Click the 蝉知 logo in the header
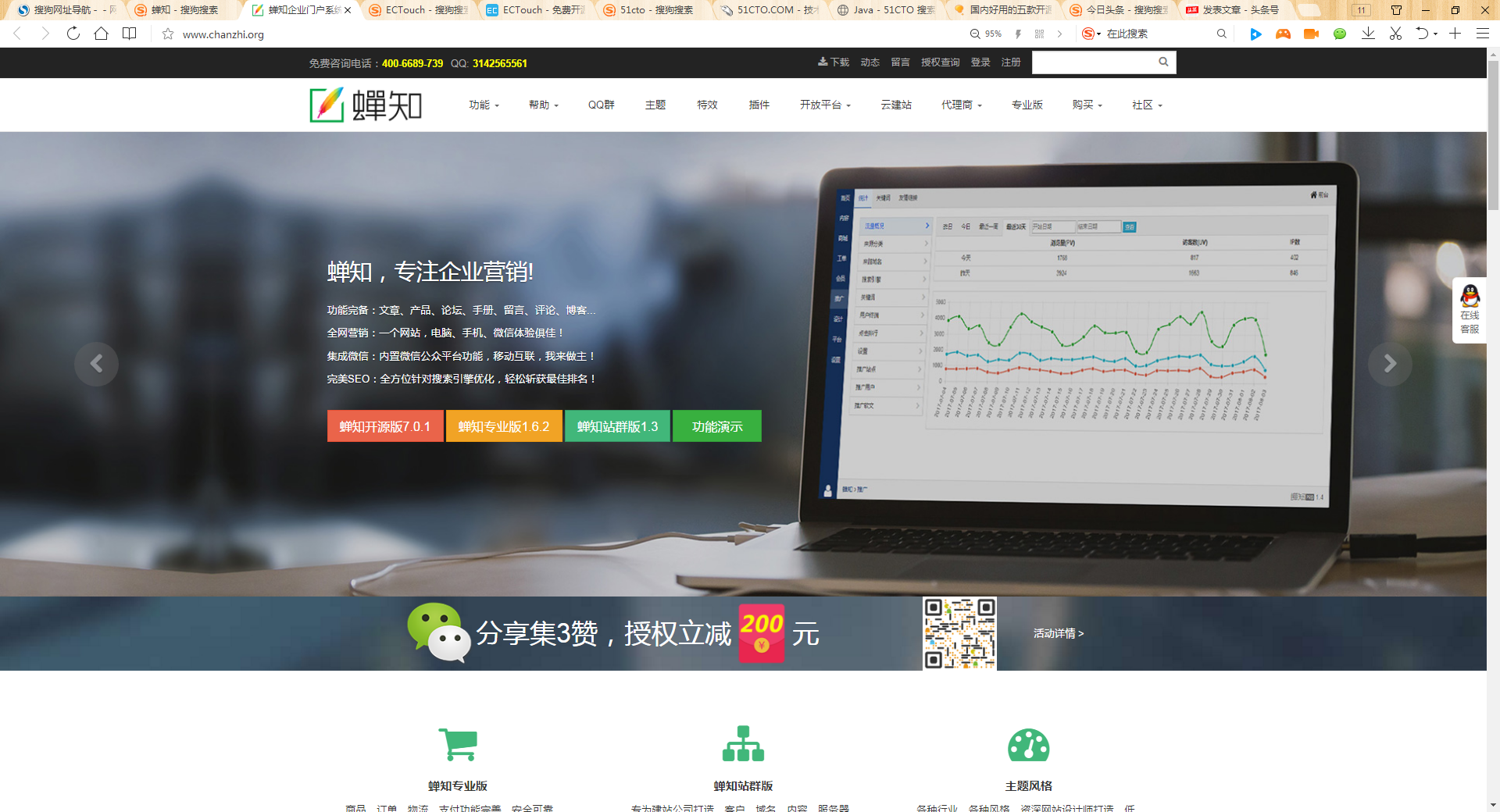 click(x=366, y=105)
